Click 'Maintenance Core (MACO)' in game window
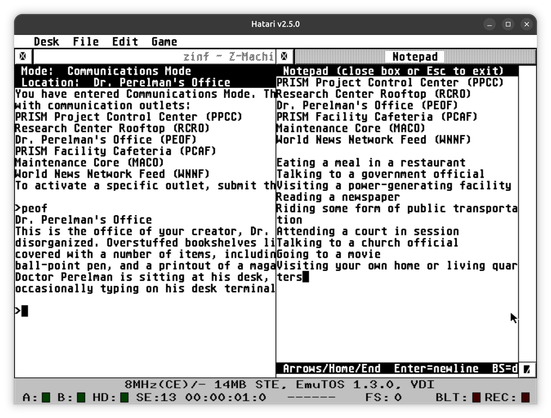The height and width of the screenshot is (418, 551). [90, 163]
